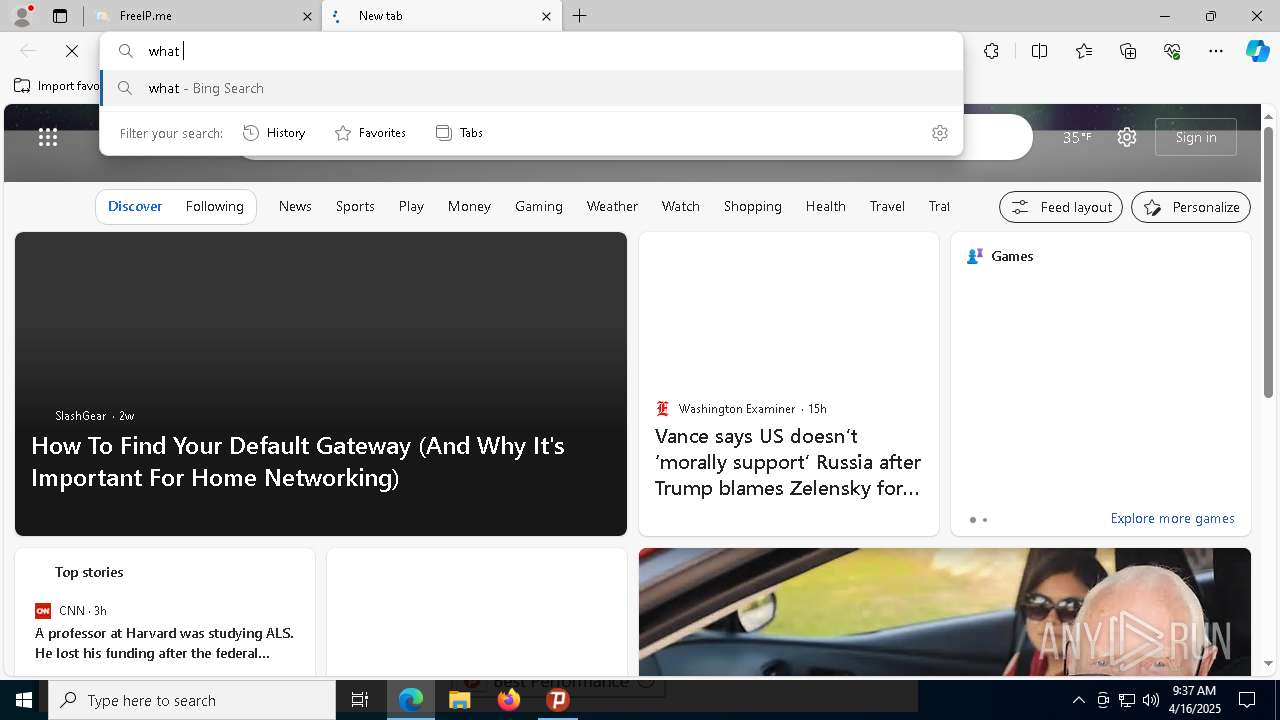The height and width of the screenshot is (720, 1280).
Task: Select second Games carousel dot
Action: [985, 520]
